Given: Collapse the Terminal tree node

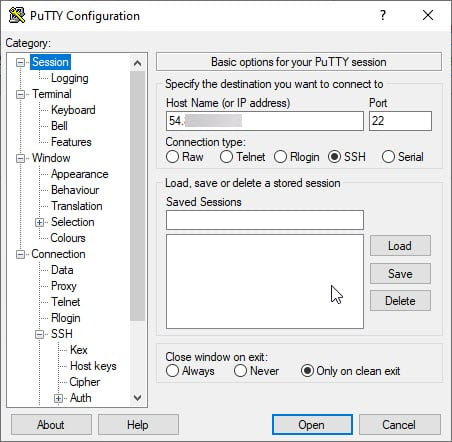Looking at the screenshot, I should (x=20, y=94).
